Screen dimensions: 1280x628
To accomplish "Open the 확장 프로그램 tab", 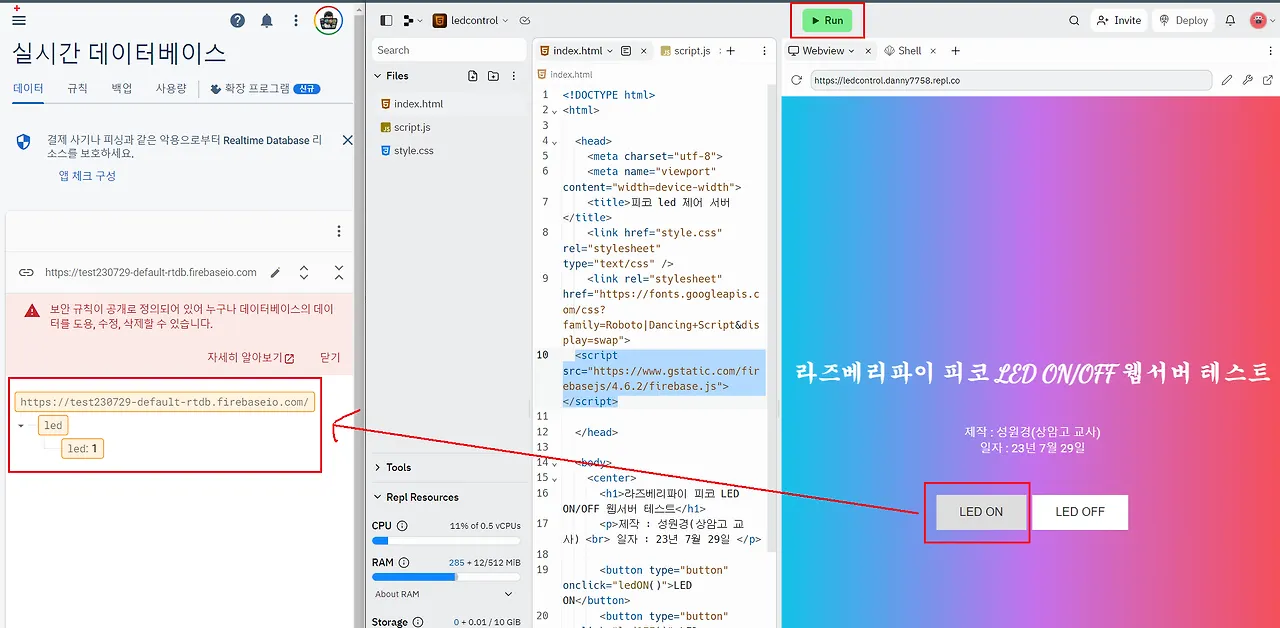I will [266, 88].
